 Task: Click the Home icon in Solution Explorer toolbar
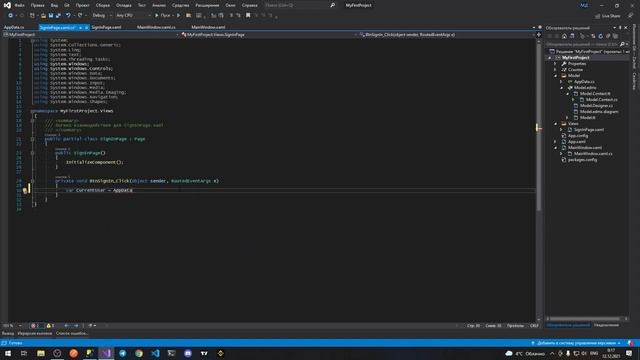click(564, 36)
